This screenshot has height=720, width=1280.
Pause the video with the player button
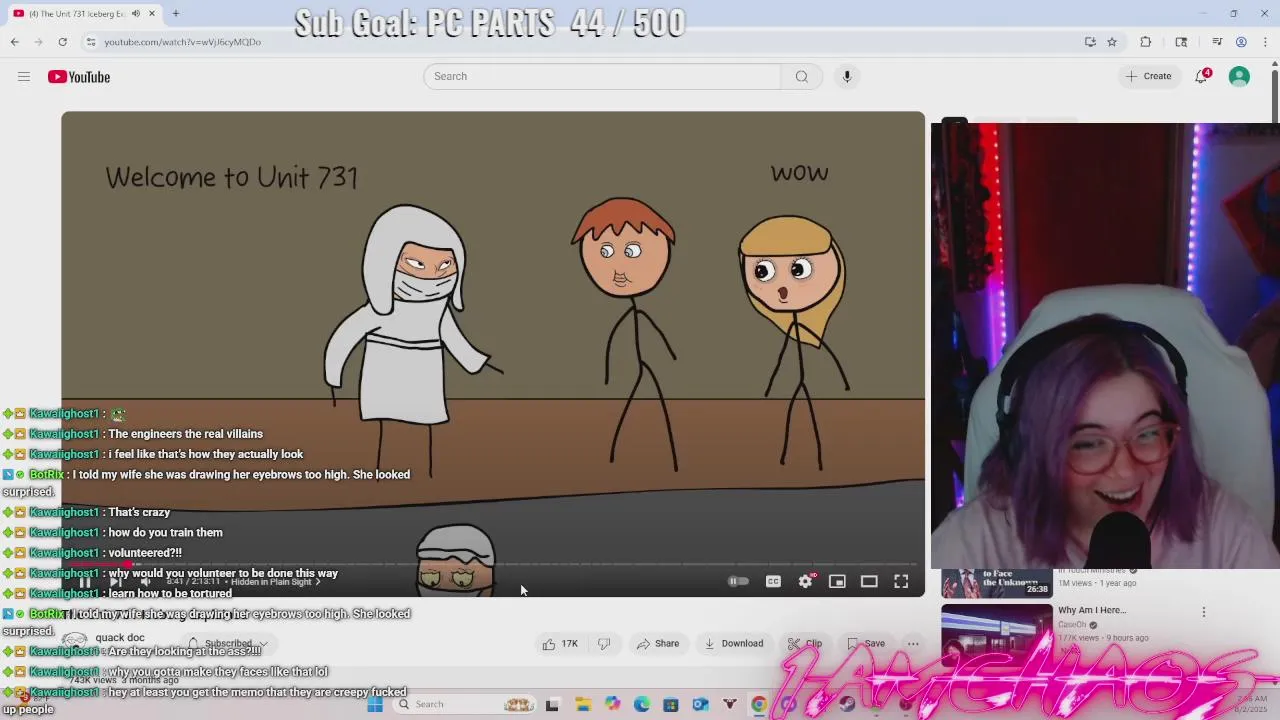click(x=85, y=582)
